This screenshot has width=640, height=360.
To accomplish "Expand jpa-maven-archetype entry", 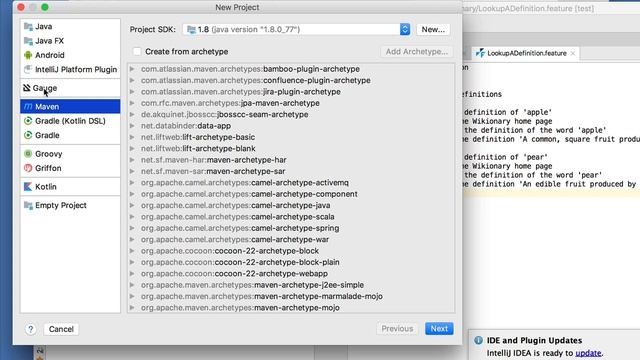I will (132, 103).
